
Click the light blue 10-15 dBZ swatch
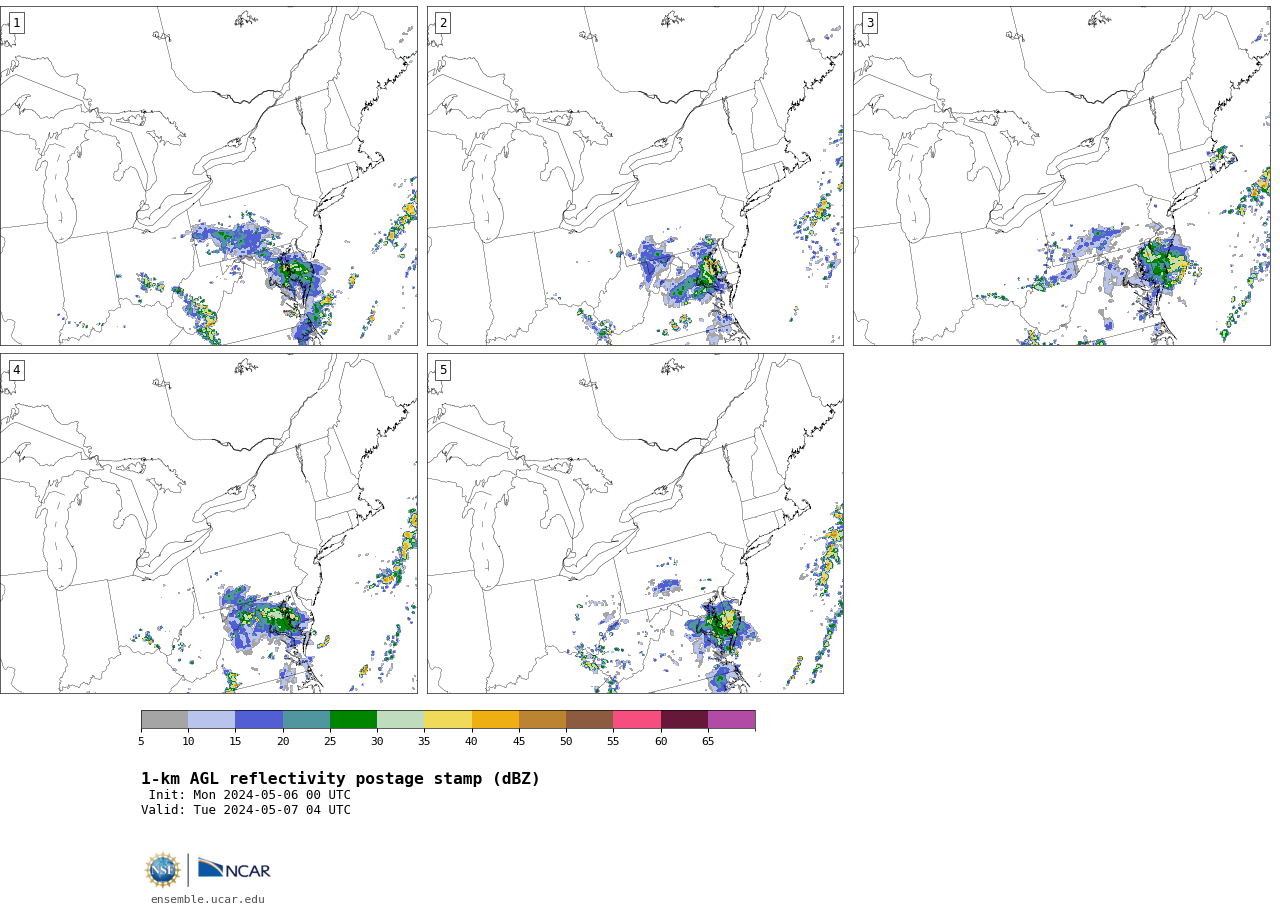pos(212,720)
